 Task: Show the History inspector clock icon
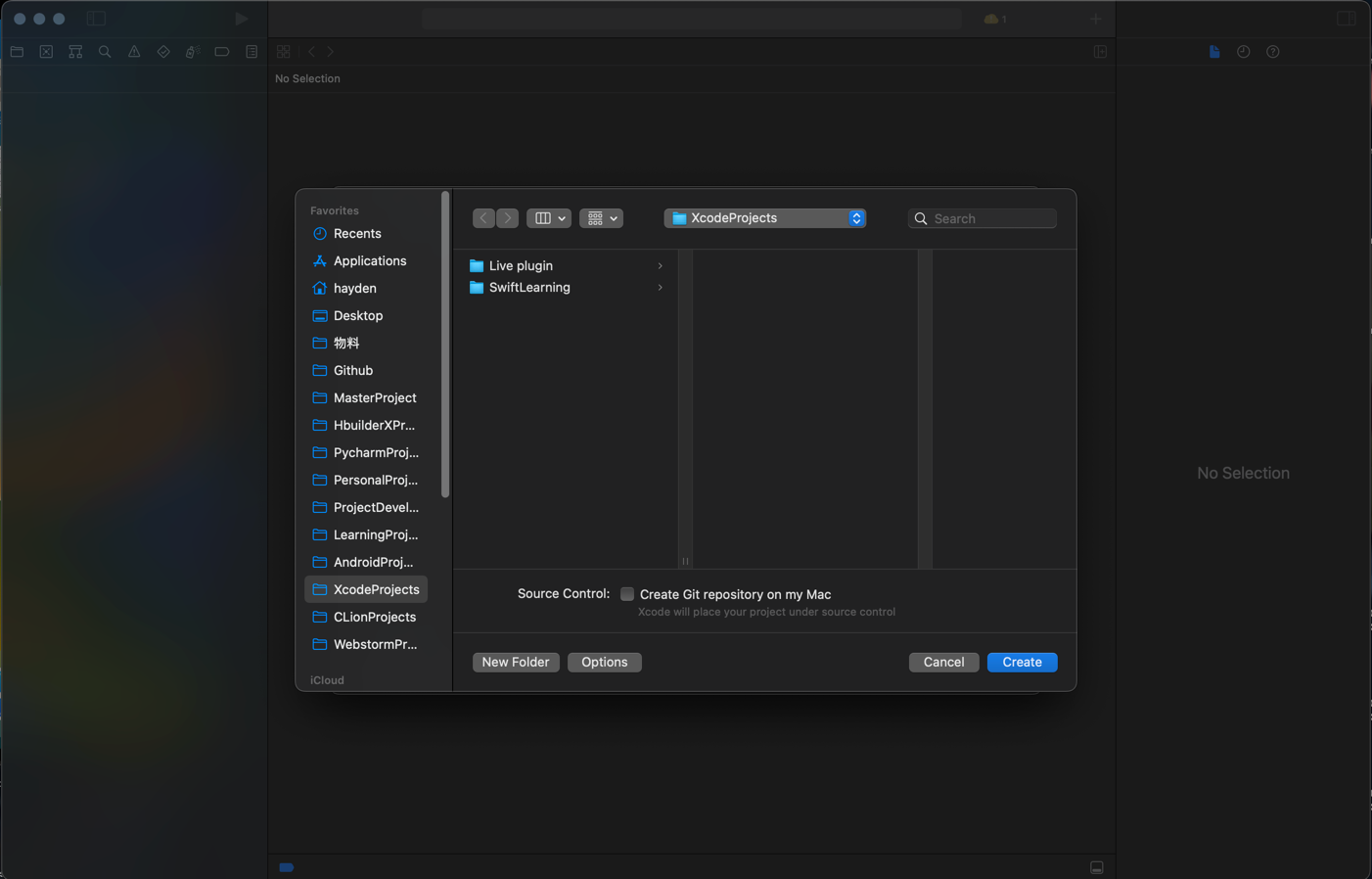pyautogui.click(x=1243, y=52)
